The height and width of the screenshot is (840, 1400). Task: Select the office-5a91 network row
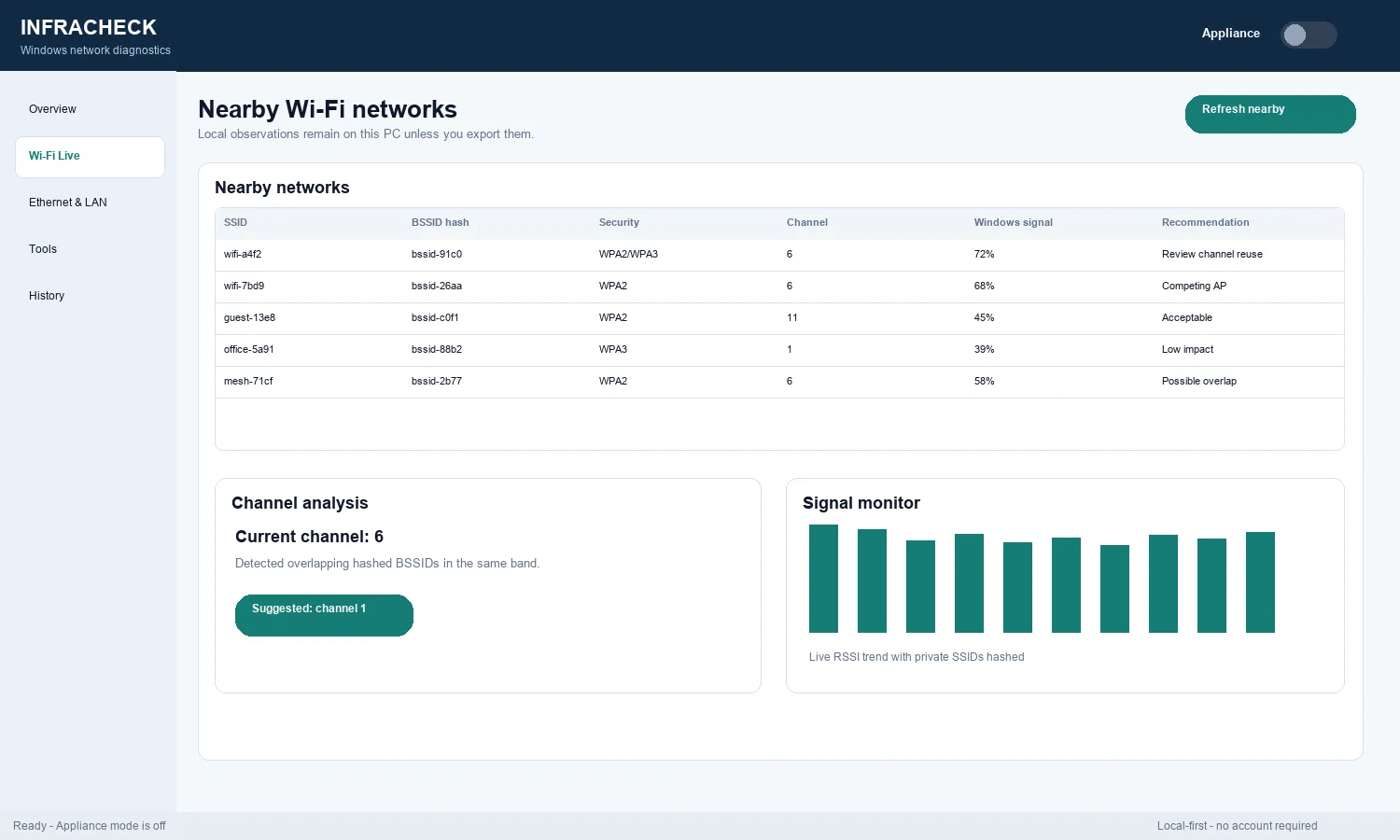(x=779, y=350)
